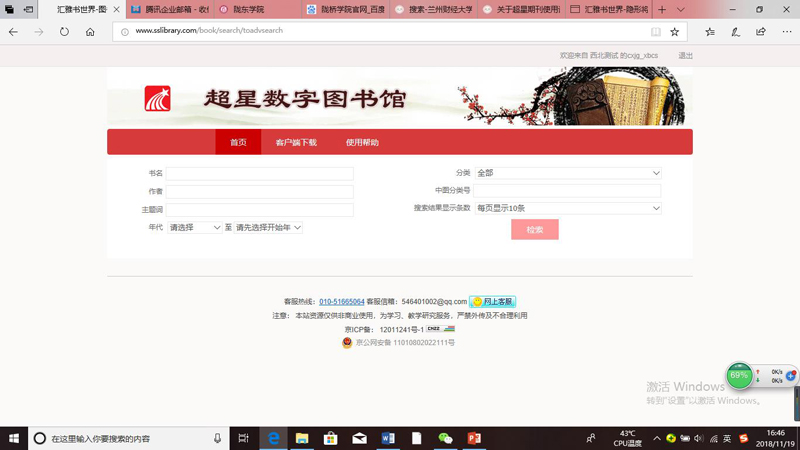Open the 首页 navigation item
The height and width of the screenshot is (450, 800).
tap(238, 142)
